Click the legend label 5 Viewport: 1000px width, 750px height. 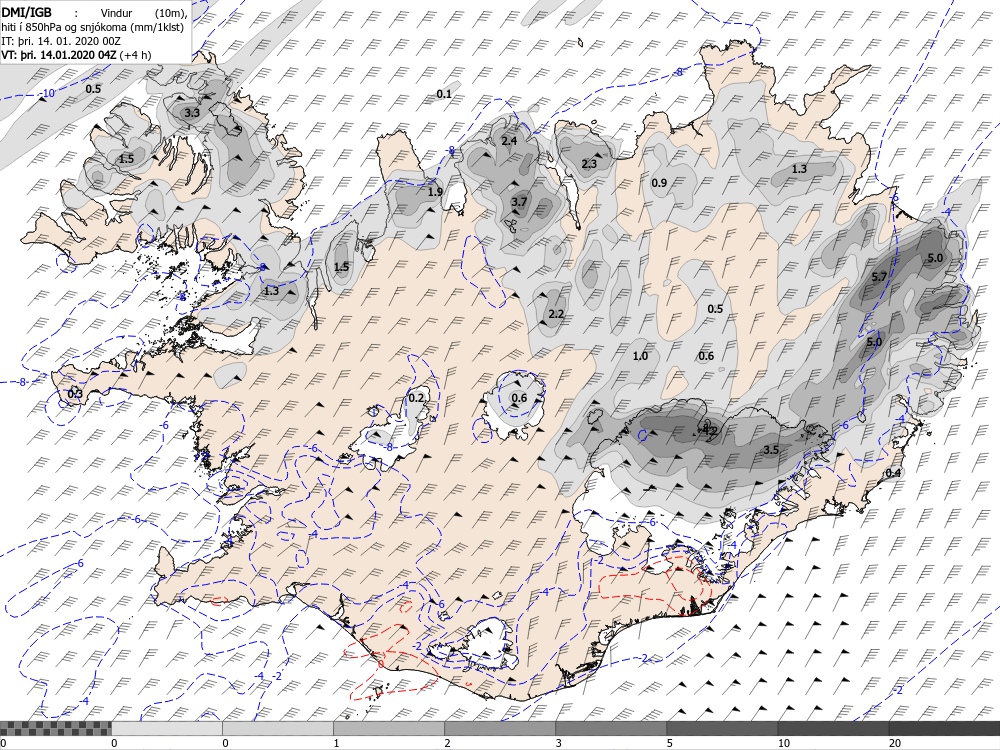tap(670, 743)
